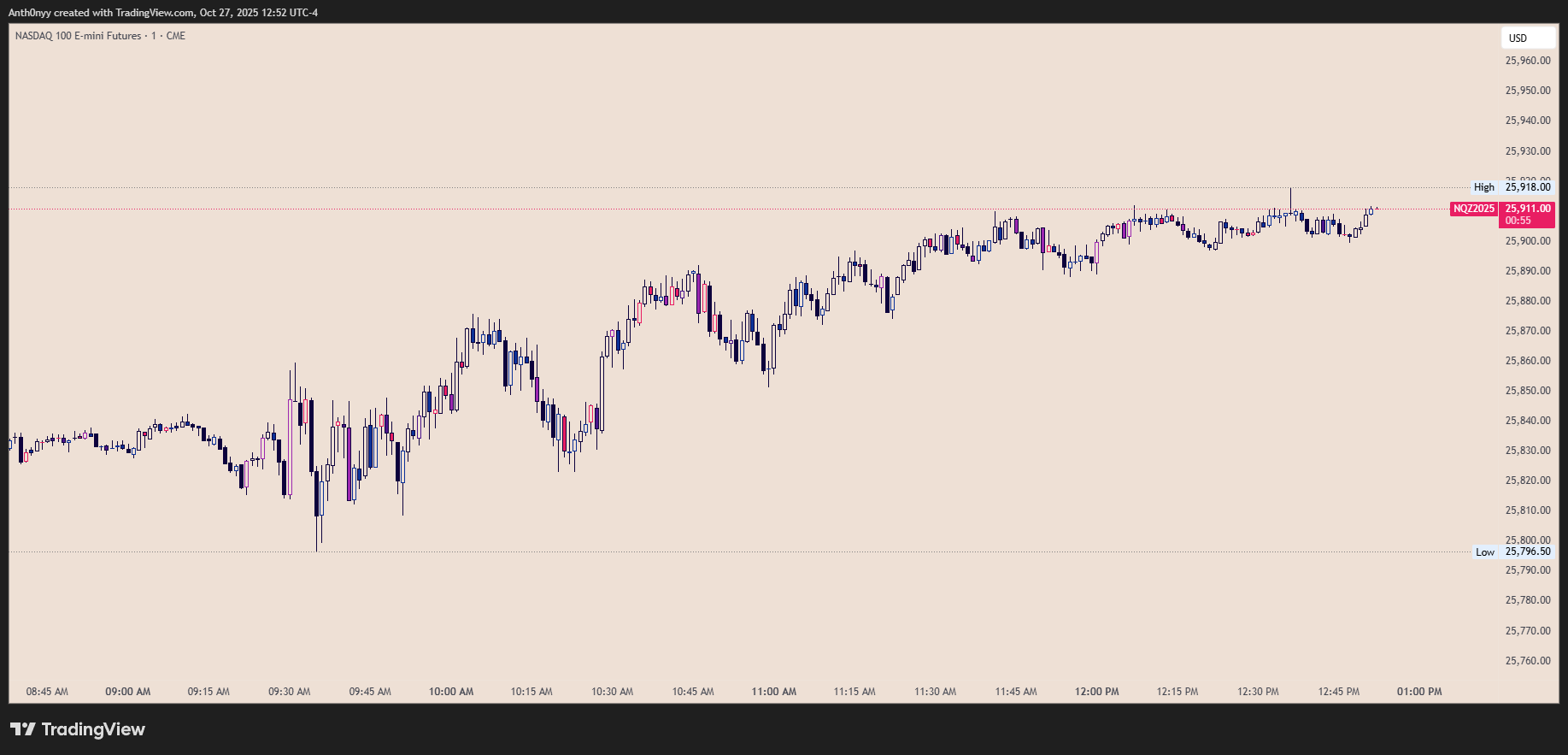Select the "High" text tag
Viewport: 1568px width, 755px height.
click(x=1484, y=187)
